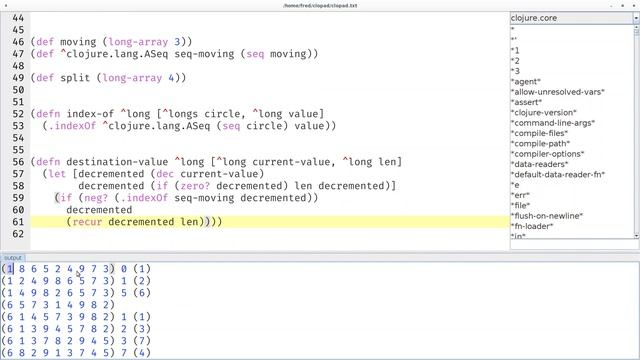Image resolution: width=640 pixels, height=360 pixels.
Task: Select *agent* in the symbol list
Action: coord(526,82)
